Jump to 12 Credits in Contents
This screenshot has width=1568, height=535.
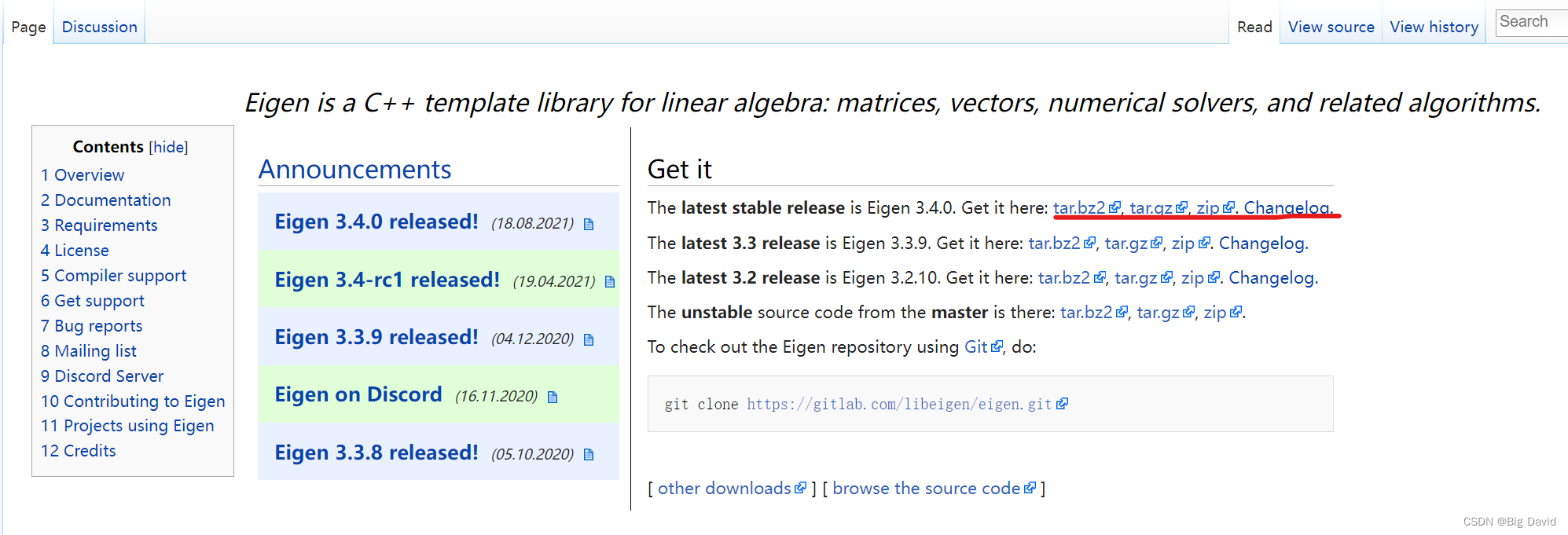coord(79,451)
